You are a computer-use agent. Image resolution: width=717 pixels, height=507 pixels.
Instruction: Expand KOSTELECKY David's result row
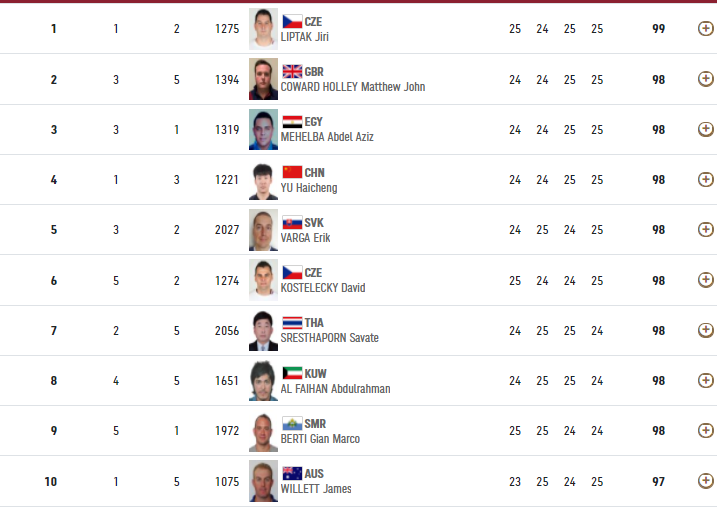coord(706,280)
